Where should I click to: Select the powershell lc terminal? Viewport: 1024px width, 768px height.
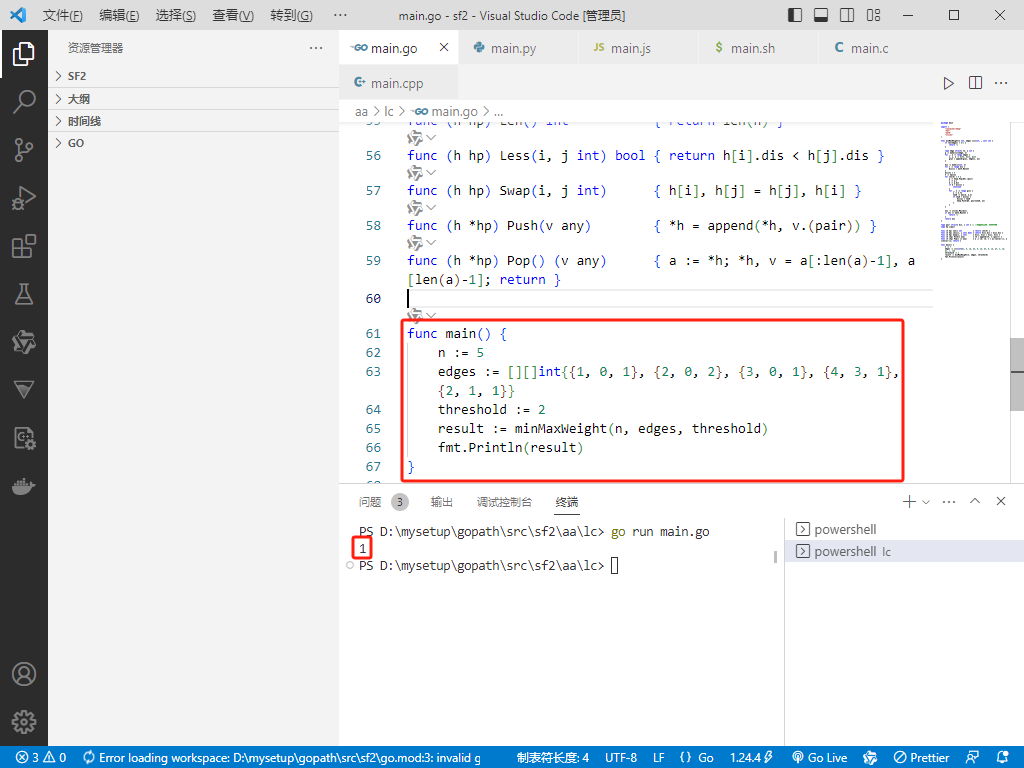tap(904, 551)
